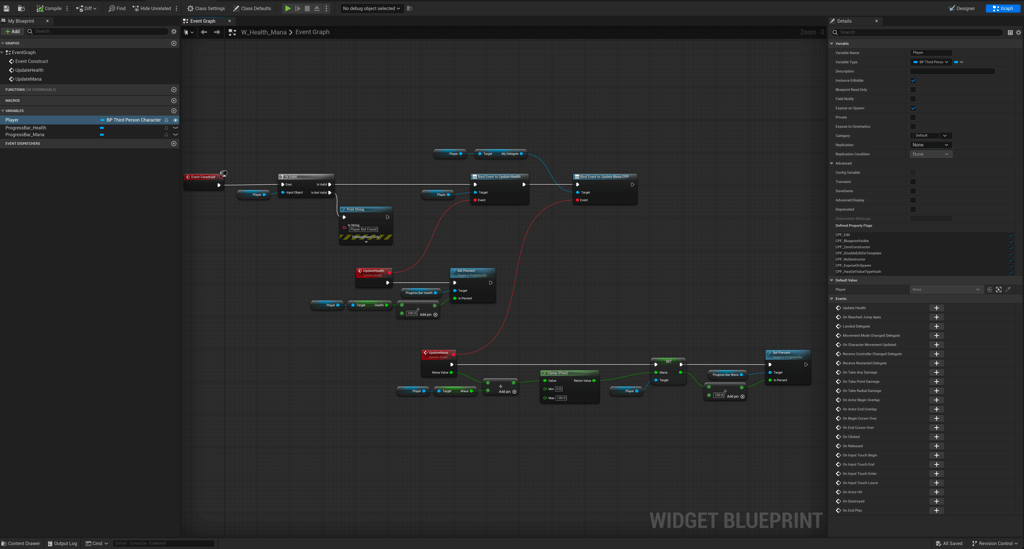The height and width of the screenshot is (549, 1024).
Task: Open Details view options gear
Action: 1018,32
